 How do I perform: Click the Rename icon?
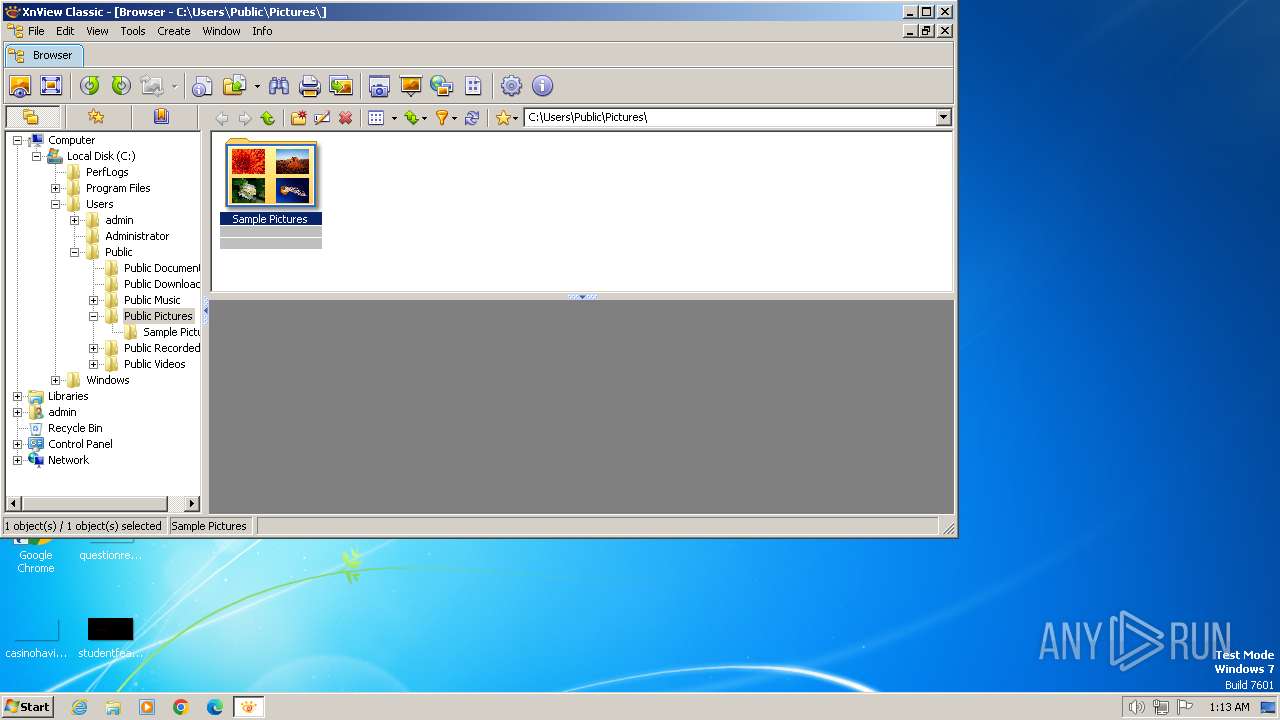[x=322, y=118]
